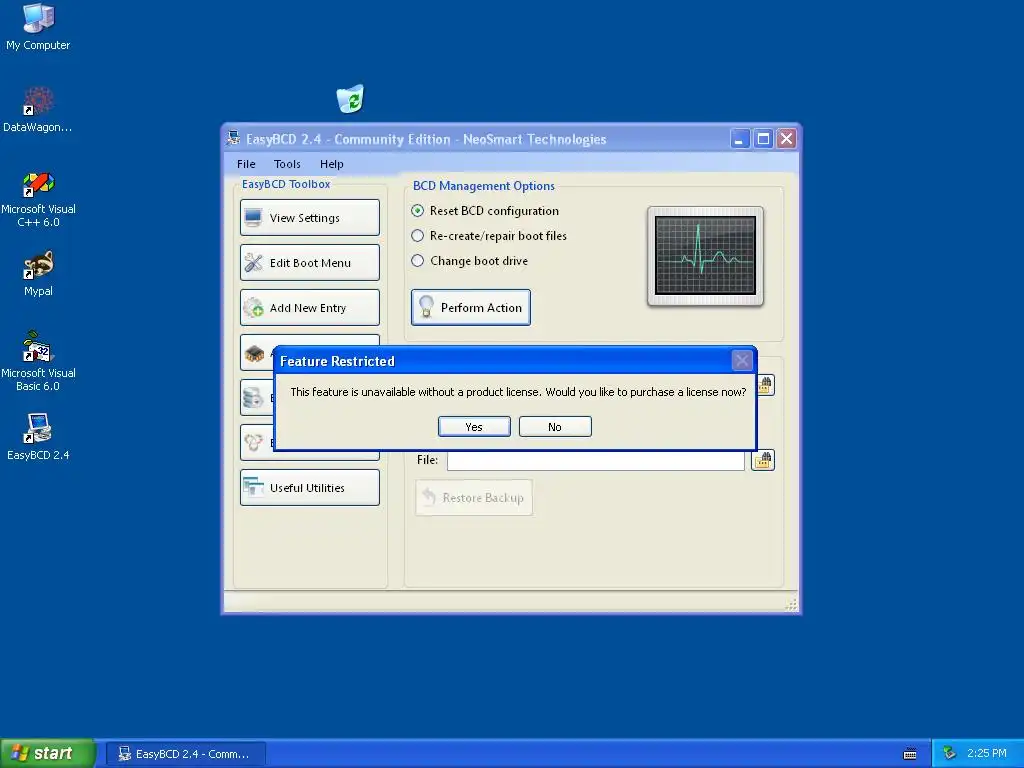Viewport: 1024px width, 768px height.
Task: Open the Windows start menu
Action: 48,753
